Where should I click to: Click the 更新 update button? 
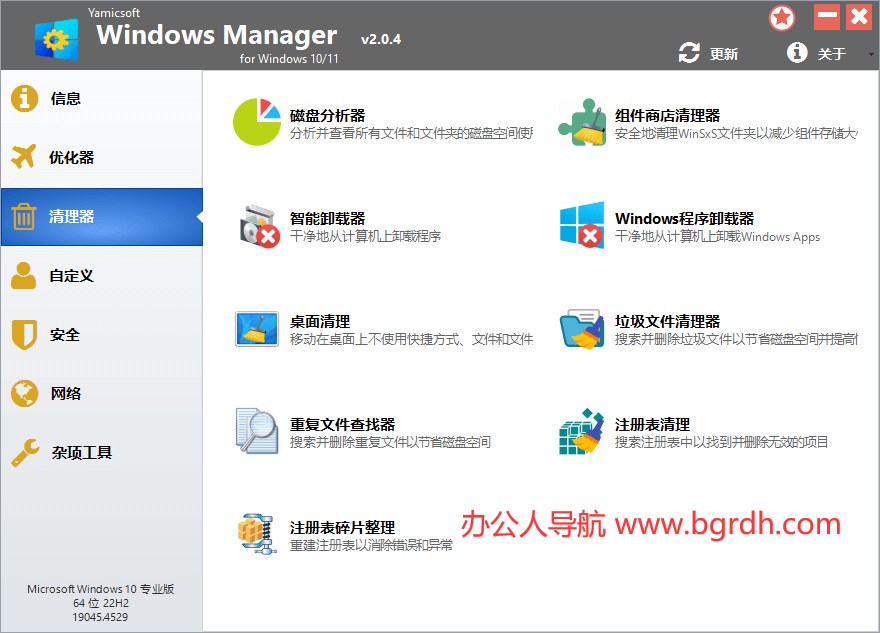coord(709,55)
